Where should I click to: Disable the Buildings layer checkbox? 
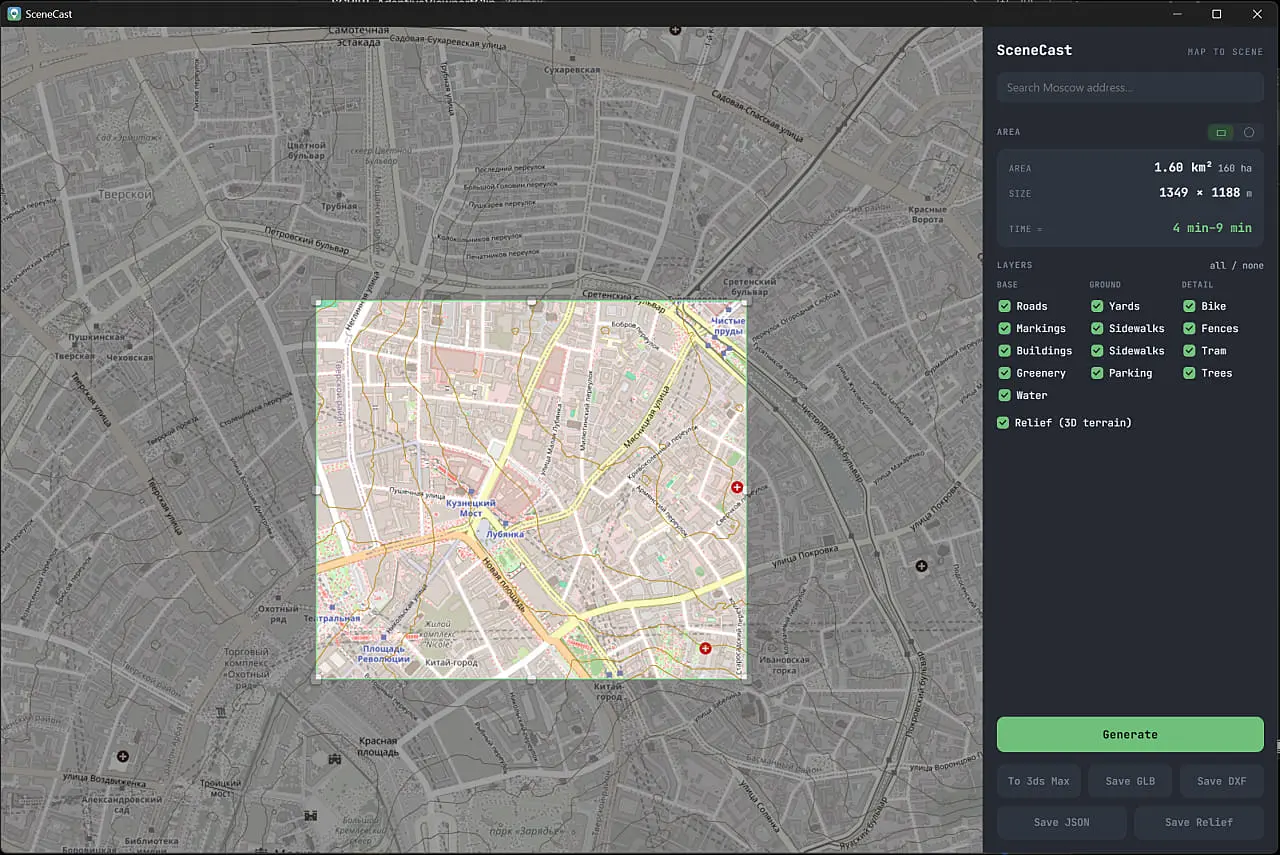click(1004, 351)
